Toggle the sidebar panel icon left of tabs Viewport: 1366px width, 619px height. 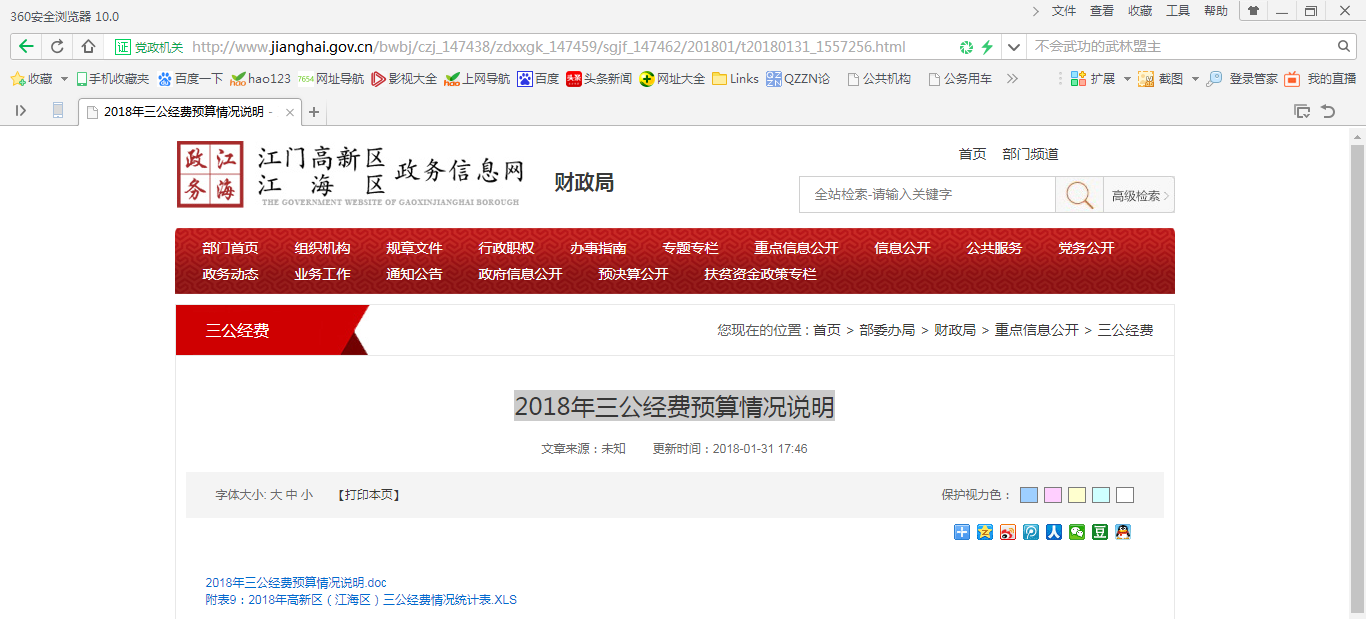[21, 111]
